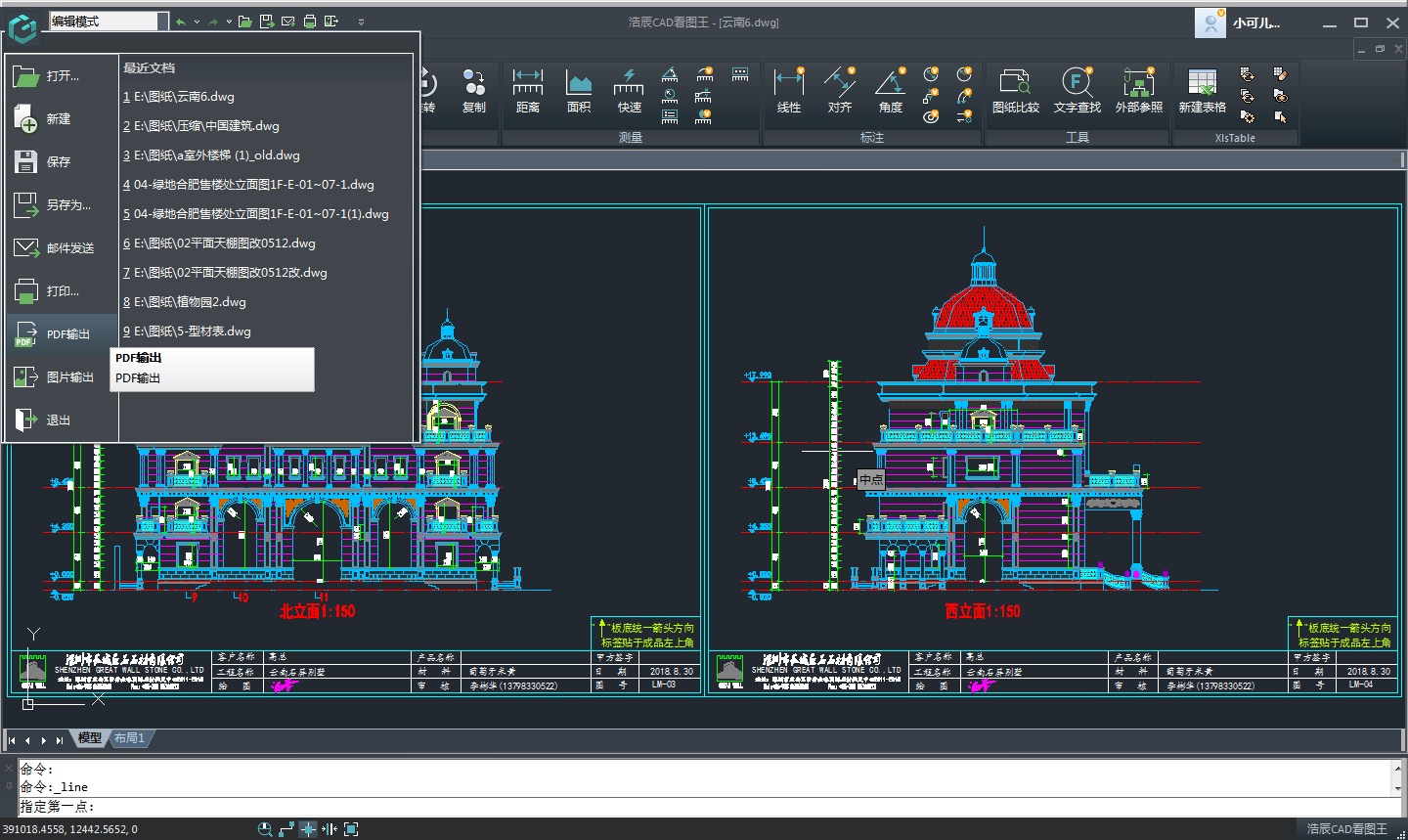Select the 快速 (Quick) measure tool
This screenshot has width=1408, height=840.
click(630, 91)
